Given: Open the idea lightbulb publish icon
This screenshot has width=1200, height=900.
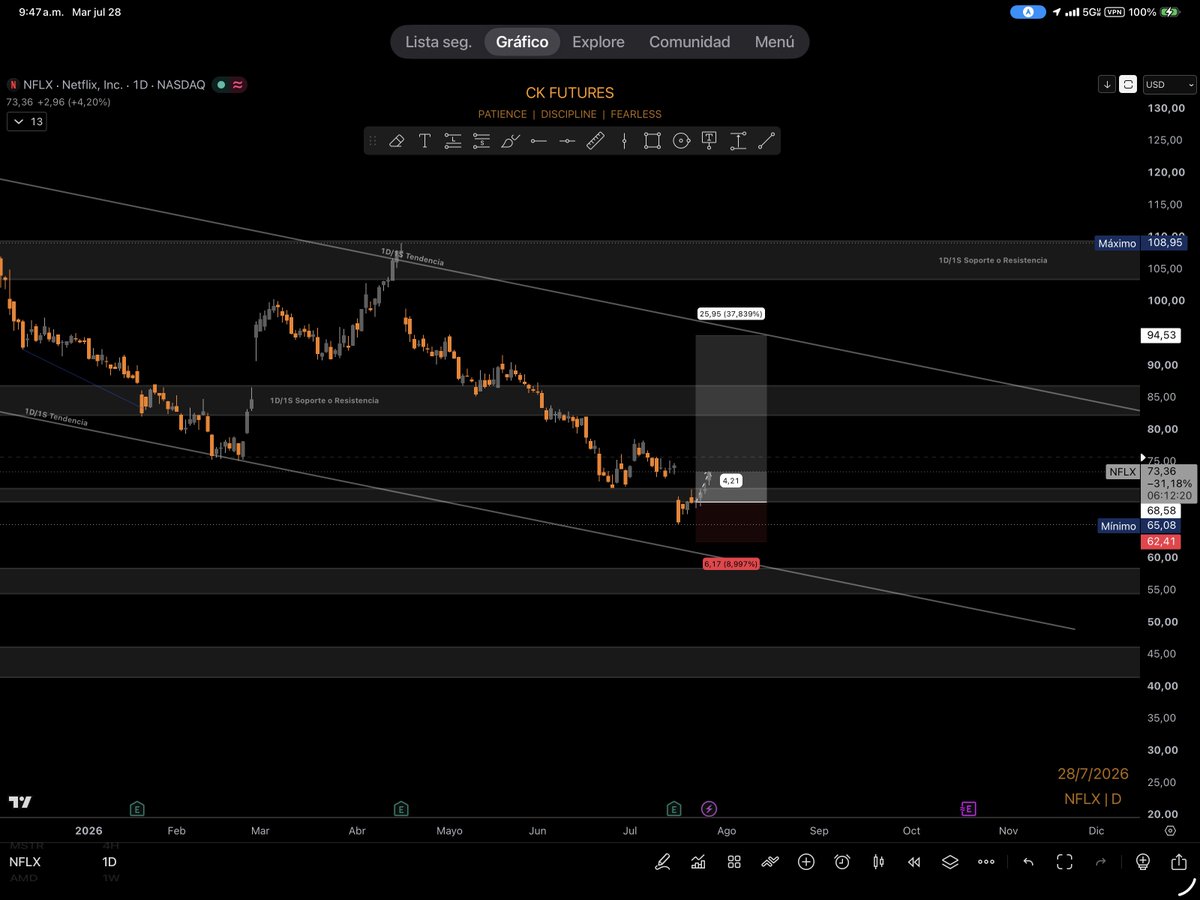Looking at the screenshot, I should [x=1143, y=862].
